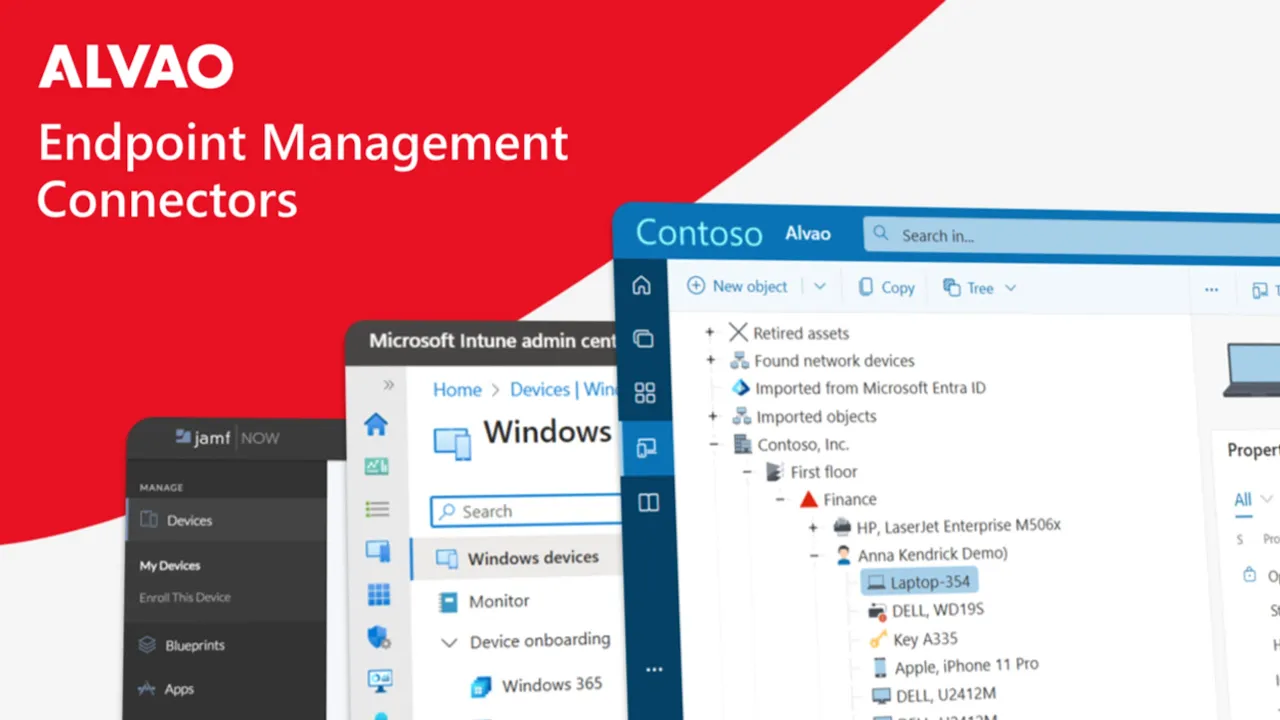Select Apple, iPhone 11 Pro tree row

955,666
